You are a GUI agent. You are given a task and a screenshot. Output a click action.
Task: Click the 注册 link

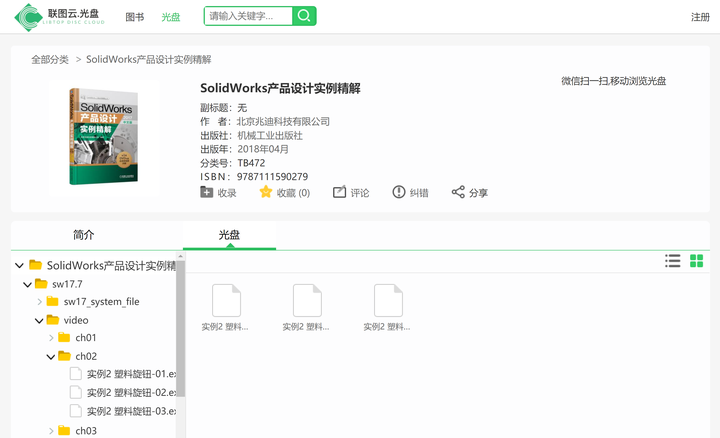700,17
